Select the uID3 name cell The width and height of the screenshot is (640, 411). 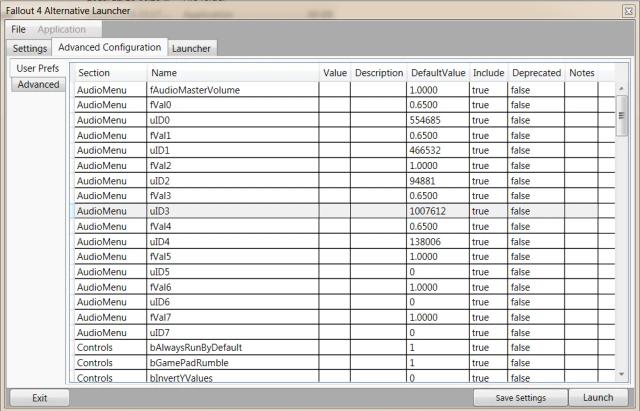coord(233,211)
